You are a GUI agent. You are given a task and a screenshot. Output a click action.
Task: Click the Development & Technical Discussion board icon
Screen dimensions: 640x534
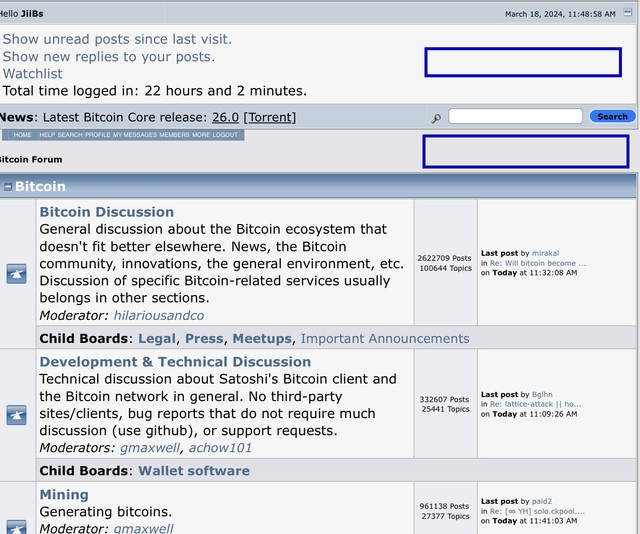(x=16, y=415)
